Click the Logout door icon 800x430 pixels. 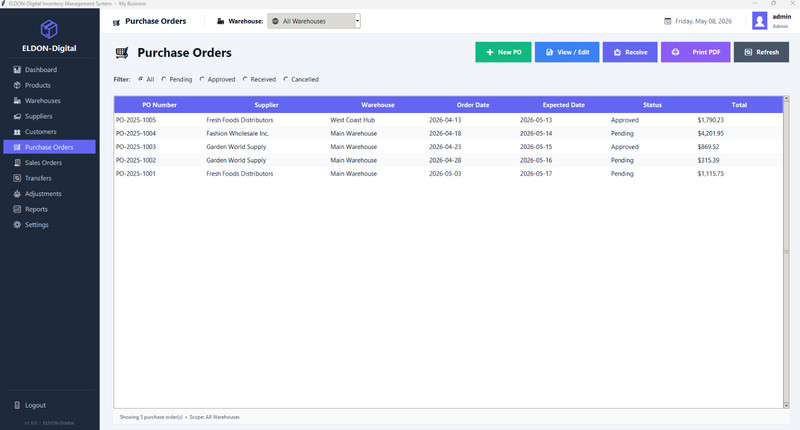[x=17, y=405]
